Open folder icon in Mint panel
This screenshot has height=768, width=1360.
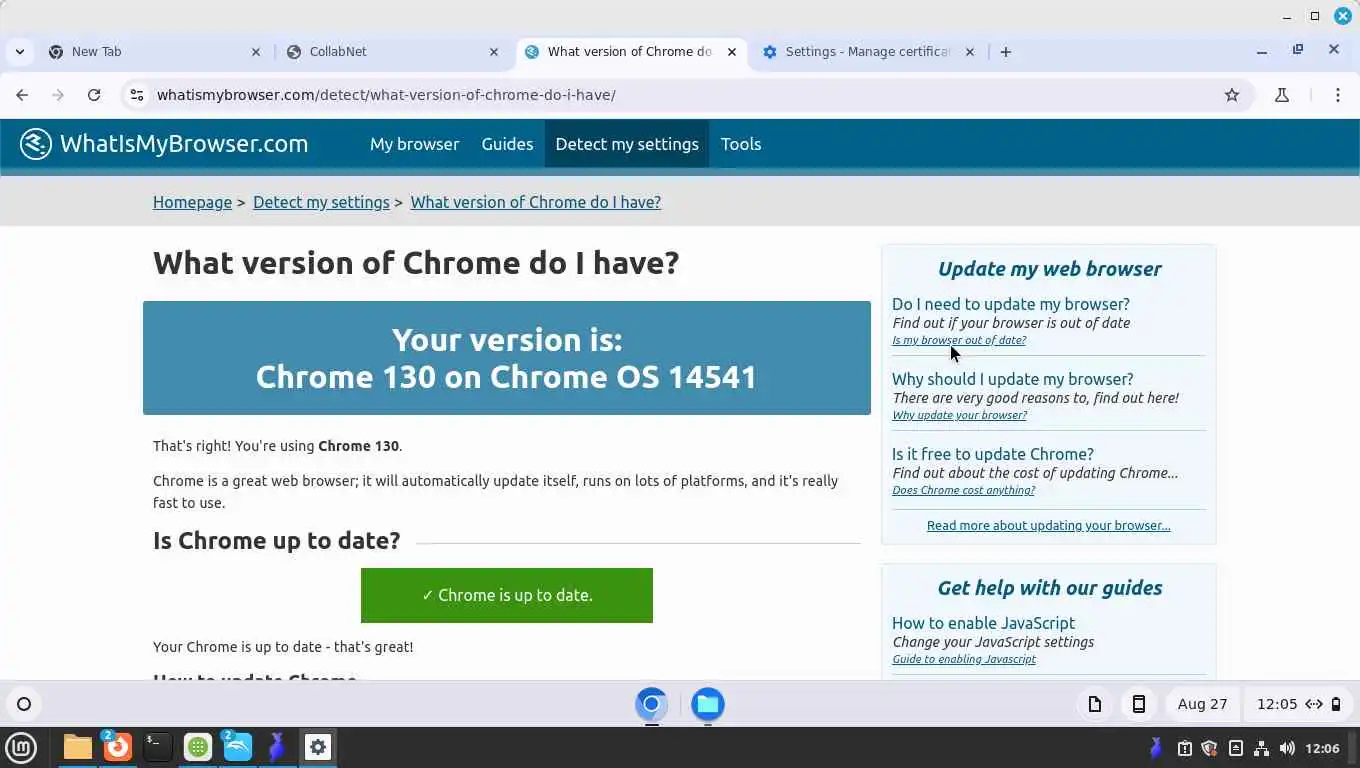tap(78, 747)
